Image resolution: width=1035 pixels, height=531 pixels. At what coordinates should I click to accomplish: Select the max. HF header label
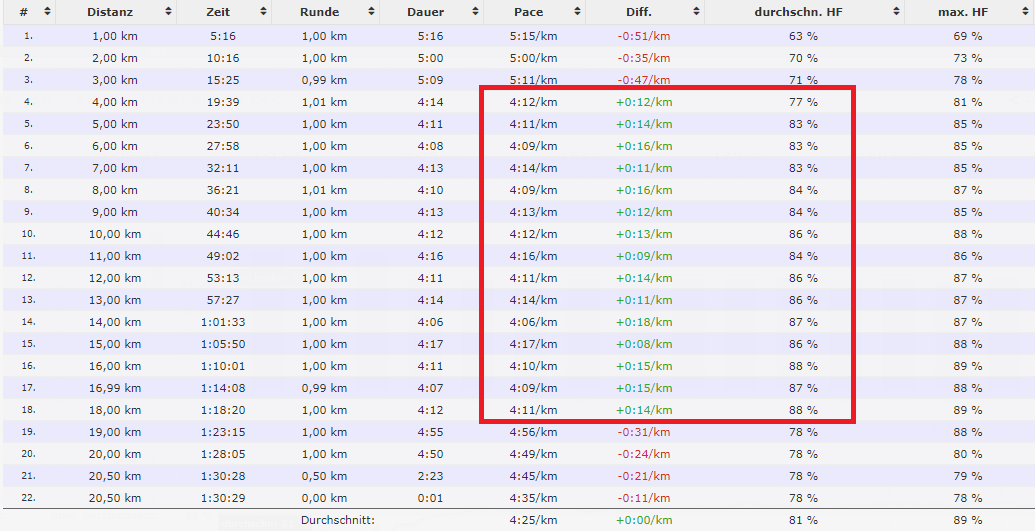tap(967, 12)
